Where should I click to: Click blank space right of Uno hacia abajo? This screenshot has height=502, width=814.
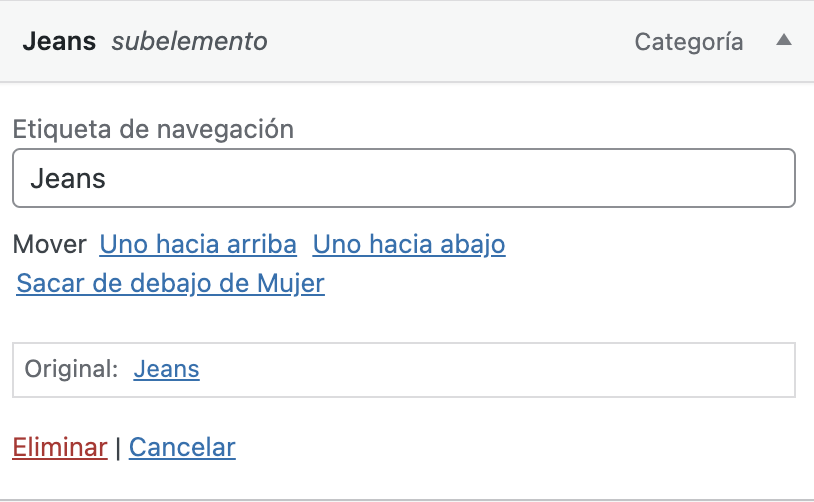pos(650,244)
